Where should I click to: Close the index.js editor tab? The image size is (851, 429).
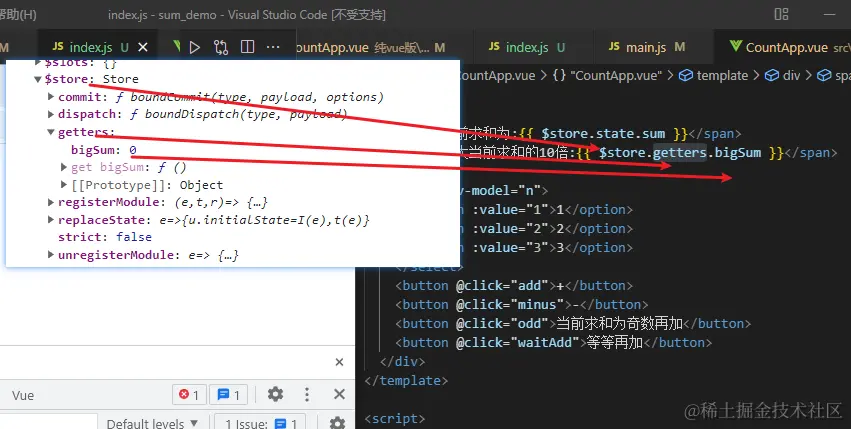point(143,47)
